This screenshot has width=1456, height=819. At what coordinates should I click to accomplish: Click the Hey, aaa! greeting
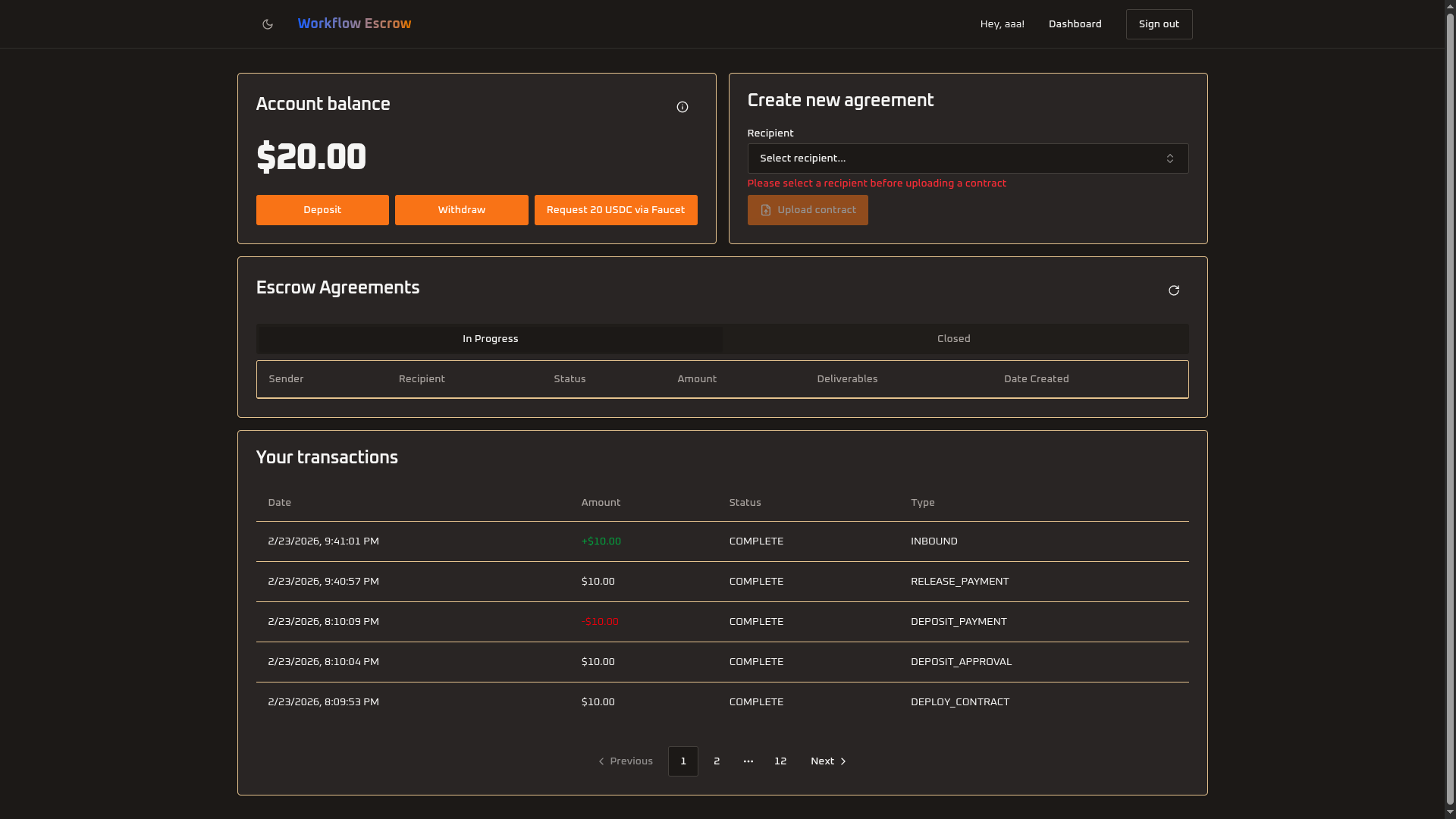(1002, 24)
